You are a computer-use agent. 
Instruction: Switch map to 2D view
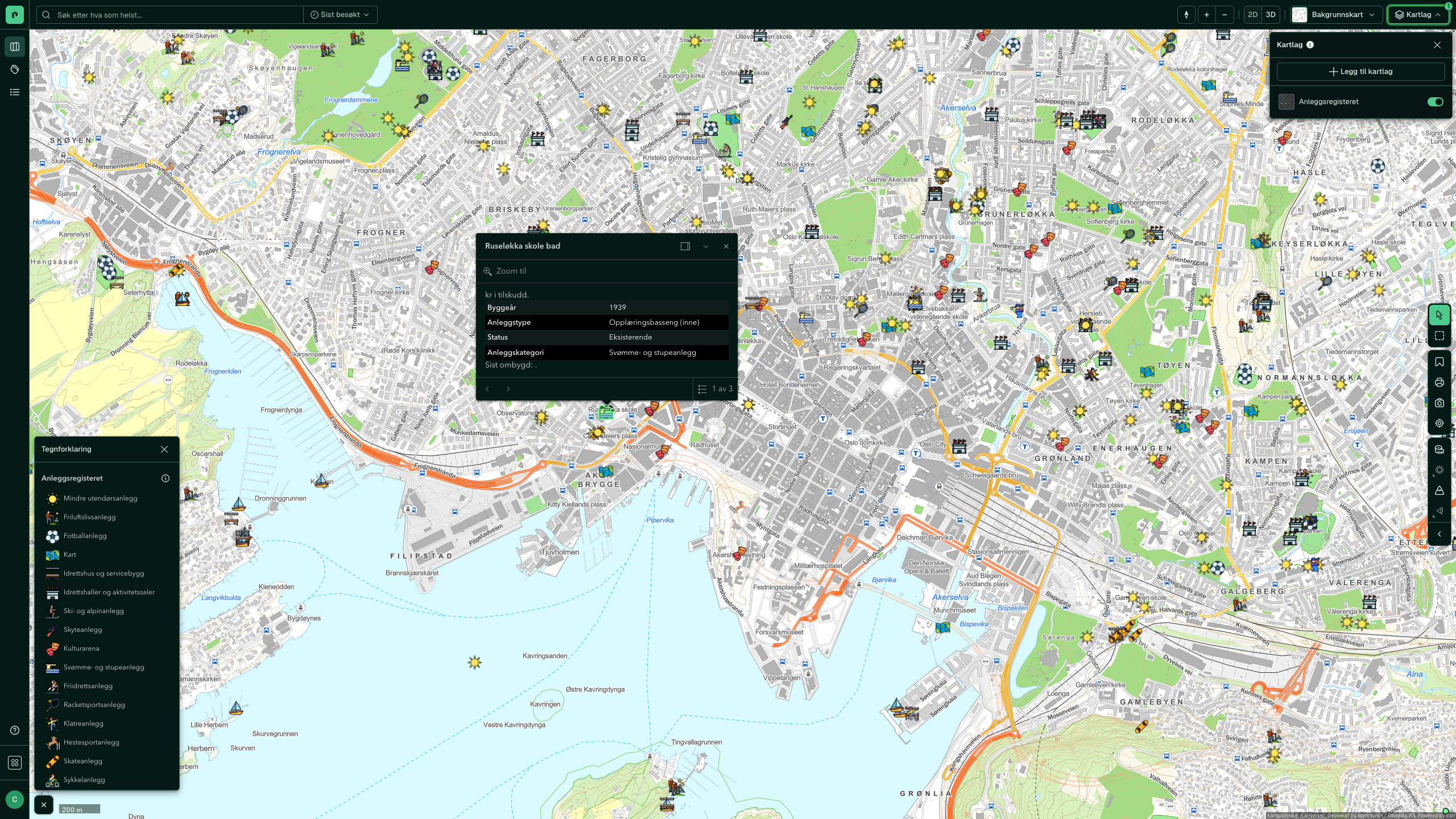1252,15
